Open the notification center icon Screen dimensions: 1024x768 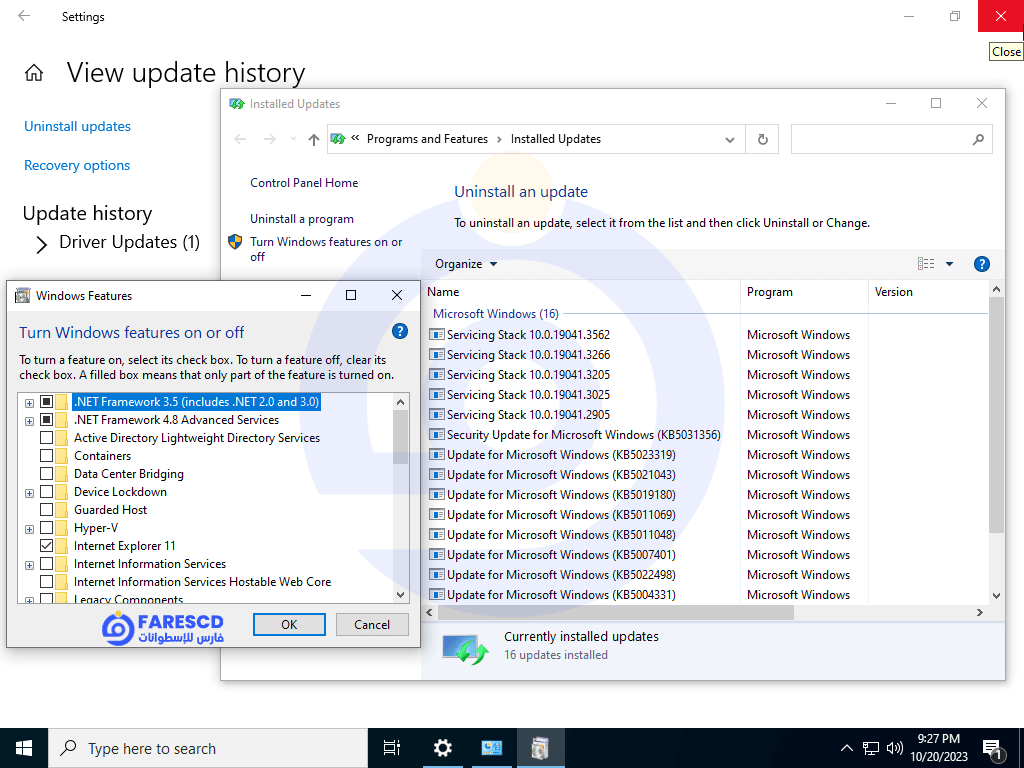point(993,749)
